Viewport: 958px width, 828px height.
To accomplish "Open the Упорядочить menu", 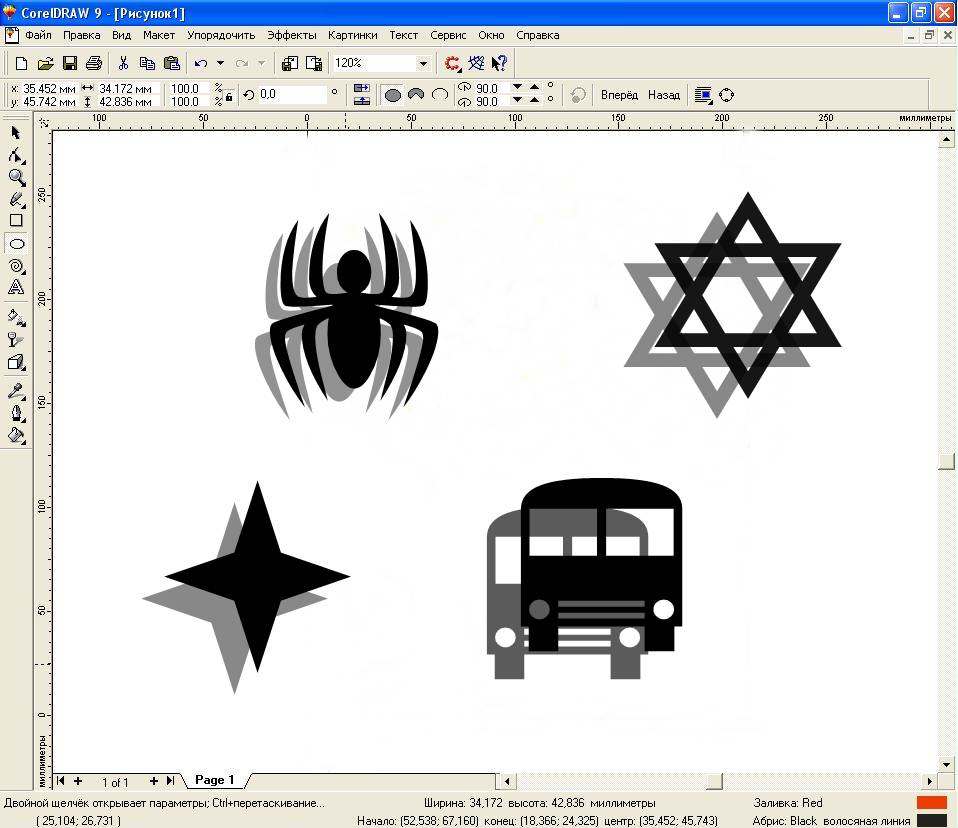I will pos(221,35).
